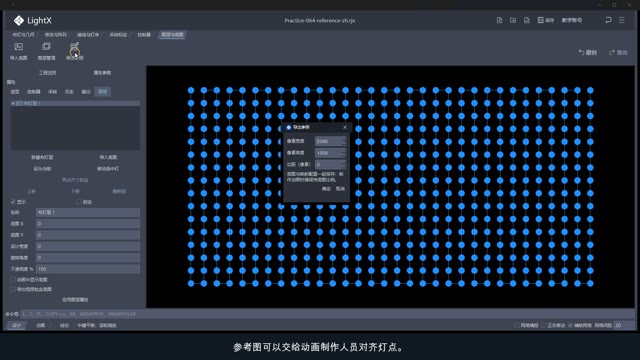Click the 设计宽度 input field

(88, 247)
